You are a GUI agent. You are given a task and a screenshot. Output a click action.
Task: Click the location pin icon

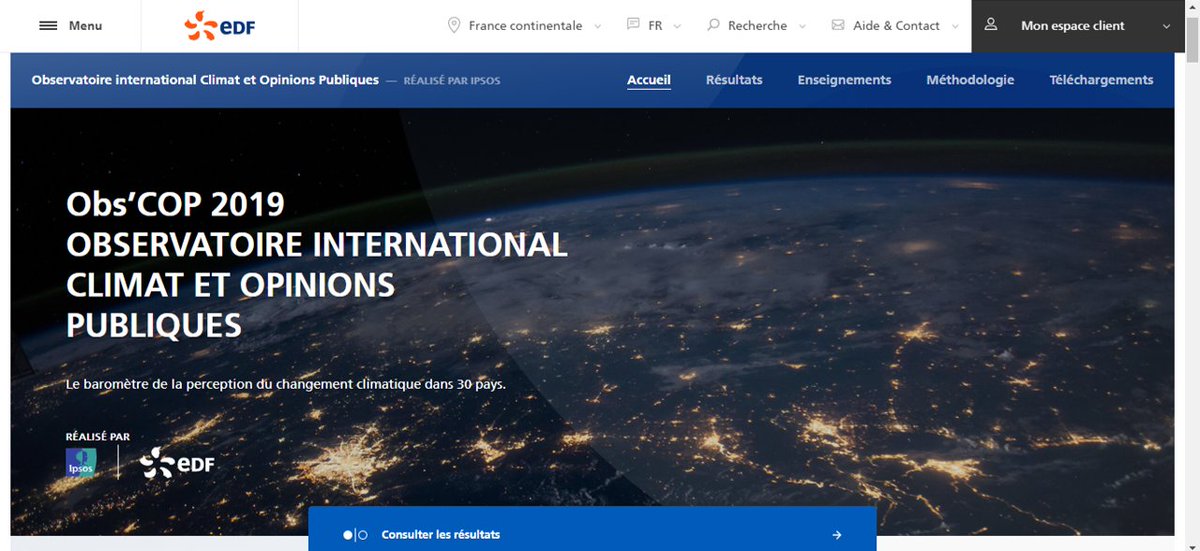click(454, 26)
